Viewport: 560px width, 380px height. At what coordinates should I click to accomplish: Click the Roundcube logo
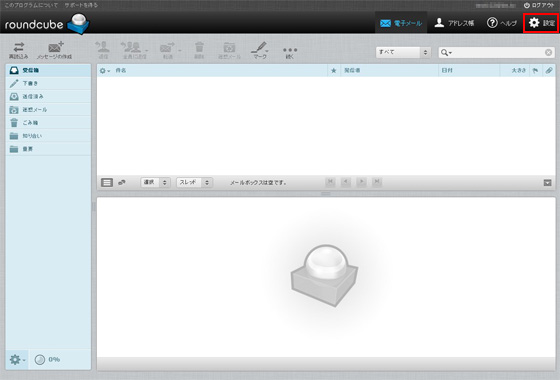[47, 24]
